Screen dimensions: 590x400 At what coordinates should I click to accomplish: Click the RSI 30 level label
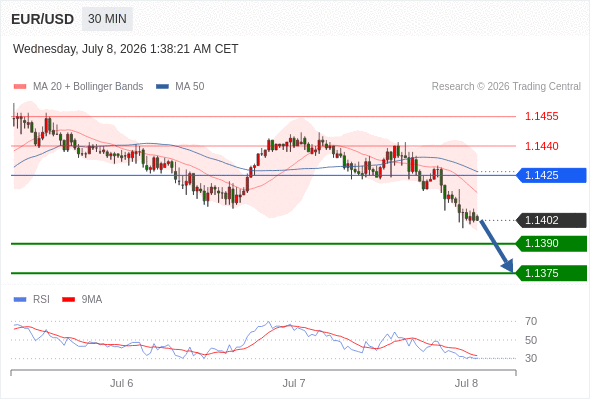[531, 358]
